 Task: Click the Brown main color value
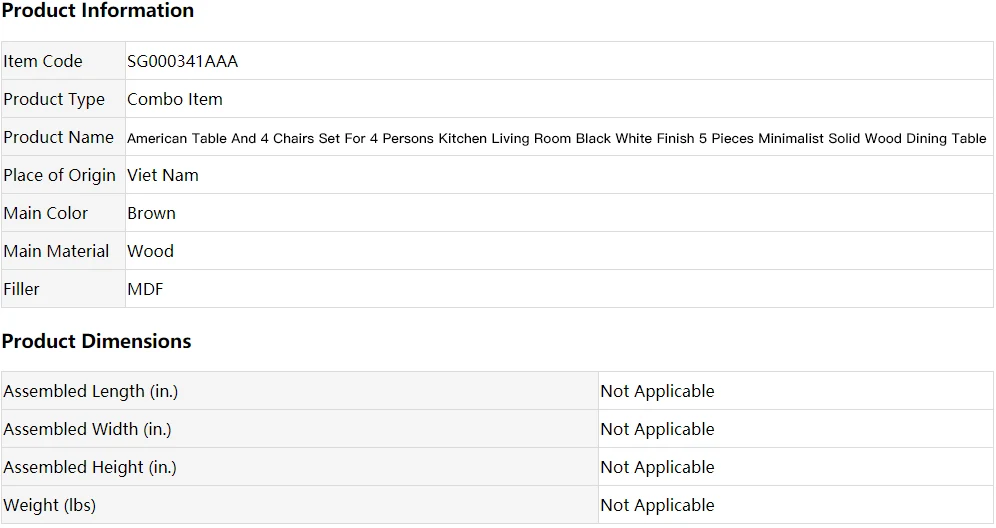151,213
